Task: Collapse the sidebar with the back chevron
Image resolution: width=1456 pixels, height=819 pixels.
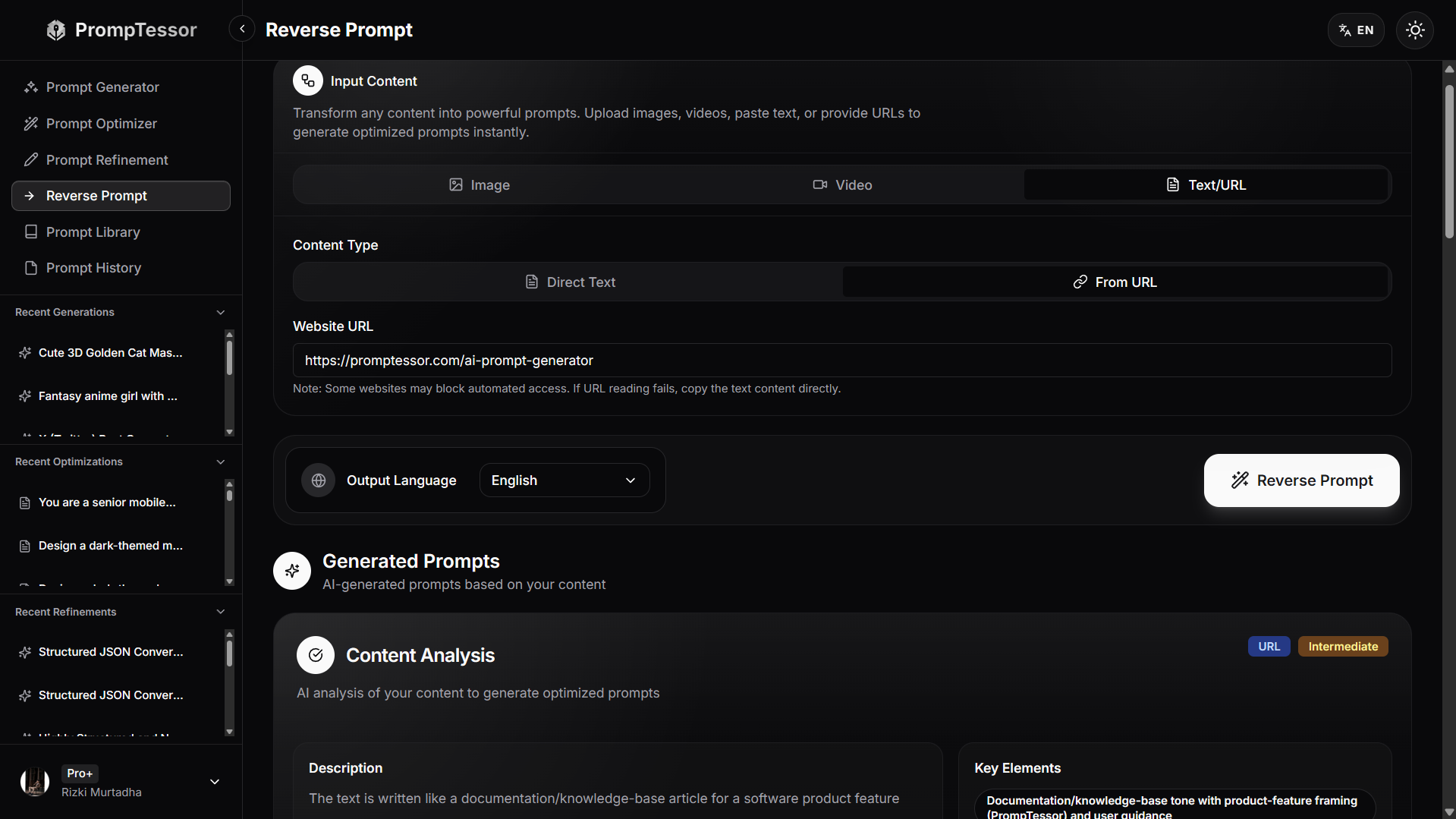Action: click(x=242, y=30)
